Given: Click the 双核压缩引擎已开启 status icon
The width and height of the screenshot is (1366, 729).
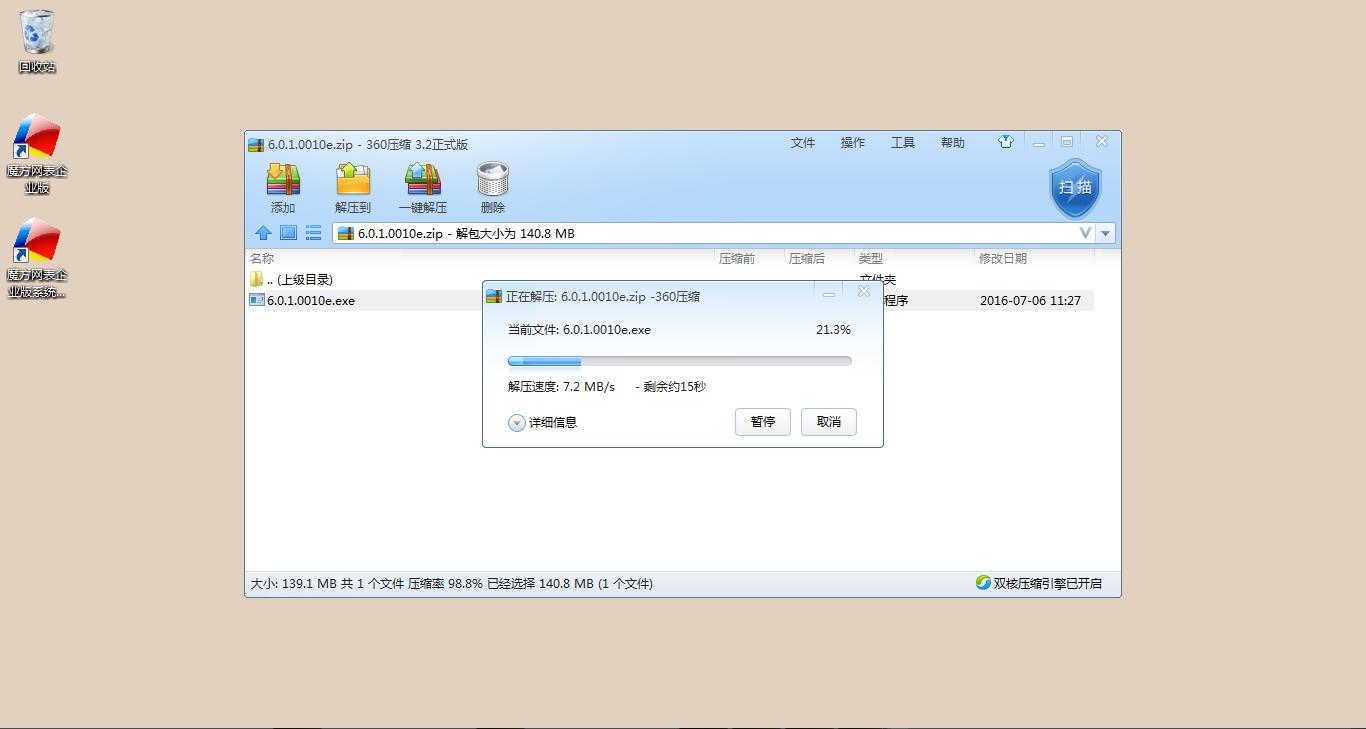Looking at the screenshot, I should coord(983,583).
